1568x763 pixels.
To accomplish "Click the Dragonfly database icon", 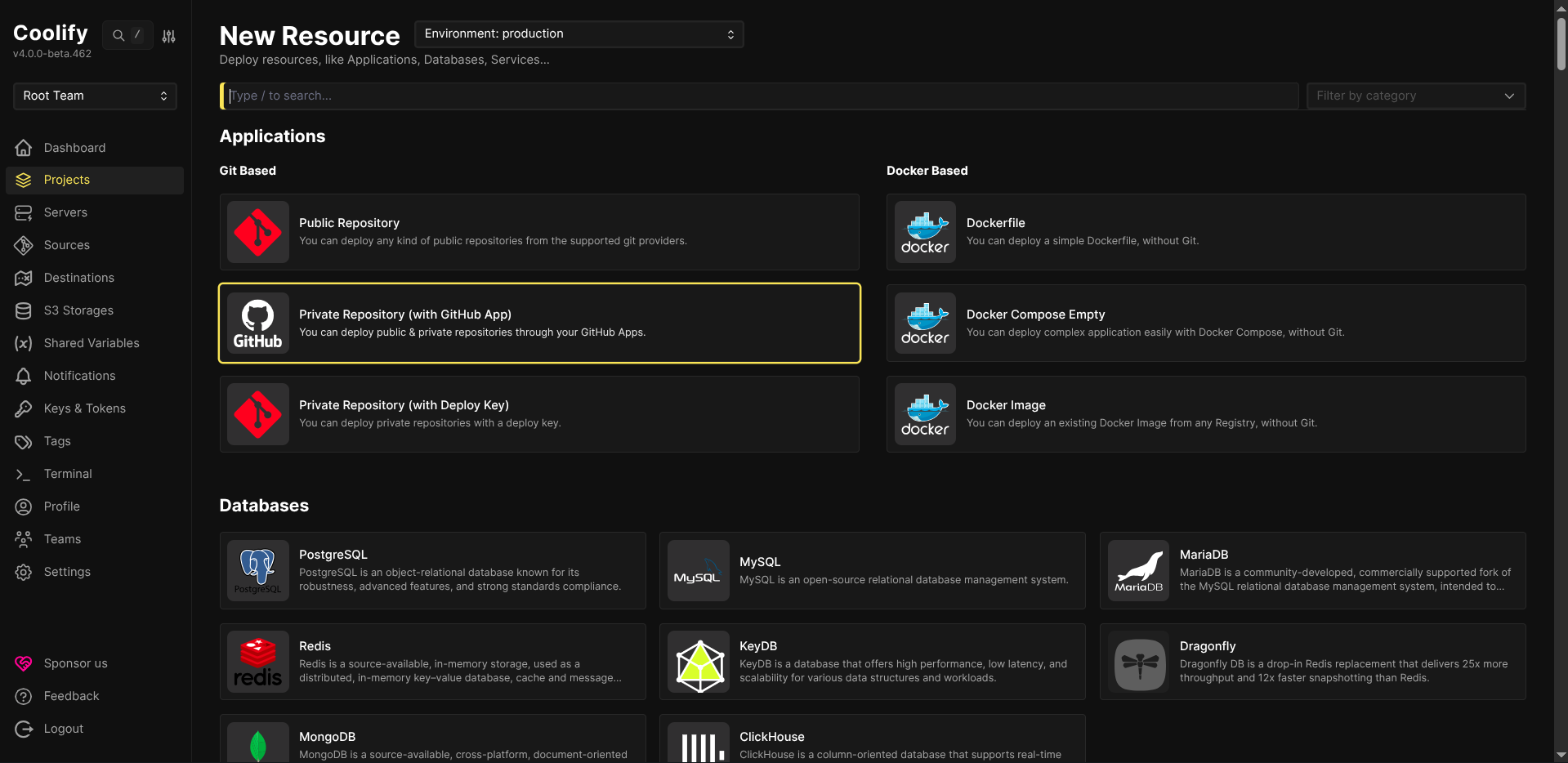I will [1138, 662].
